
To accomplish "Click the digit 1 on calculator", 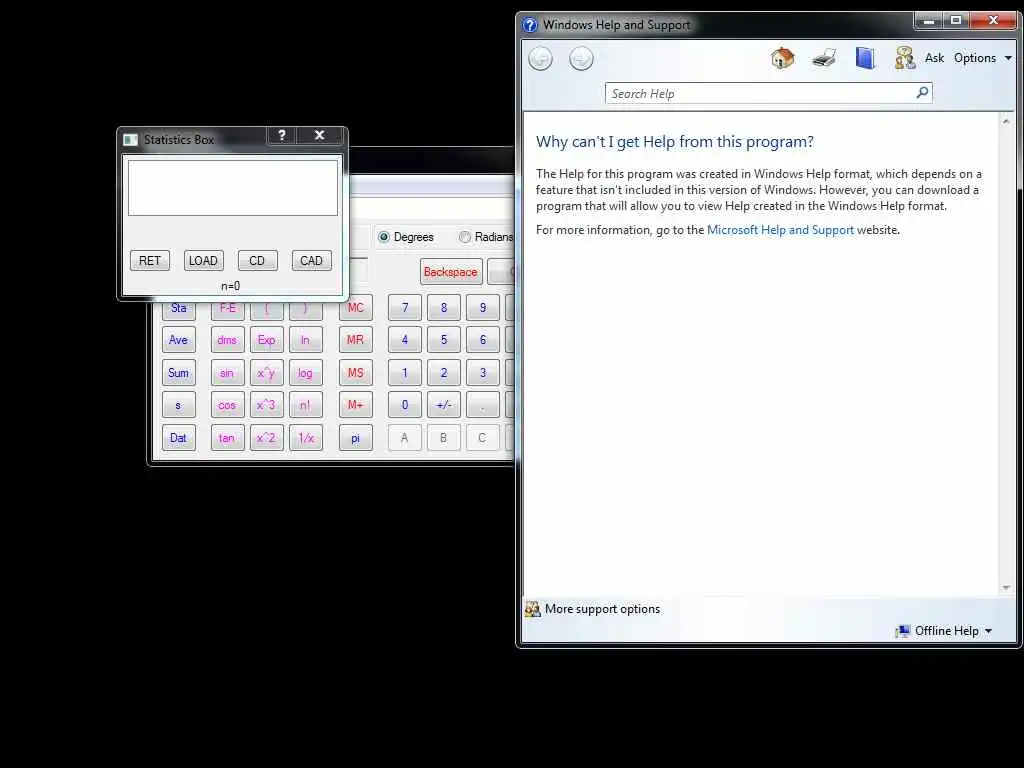I will [x=405, y=373].
